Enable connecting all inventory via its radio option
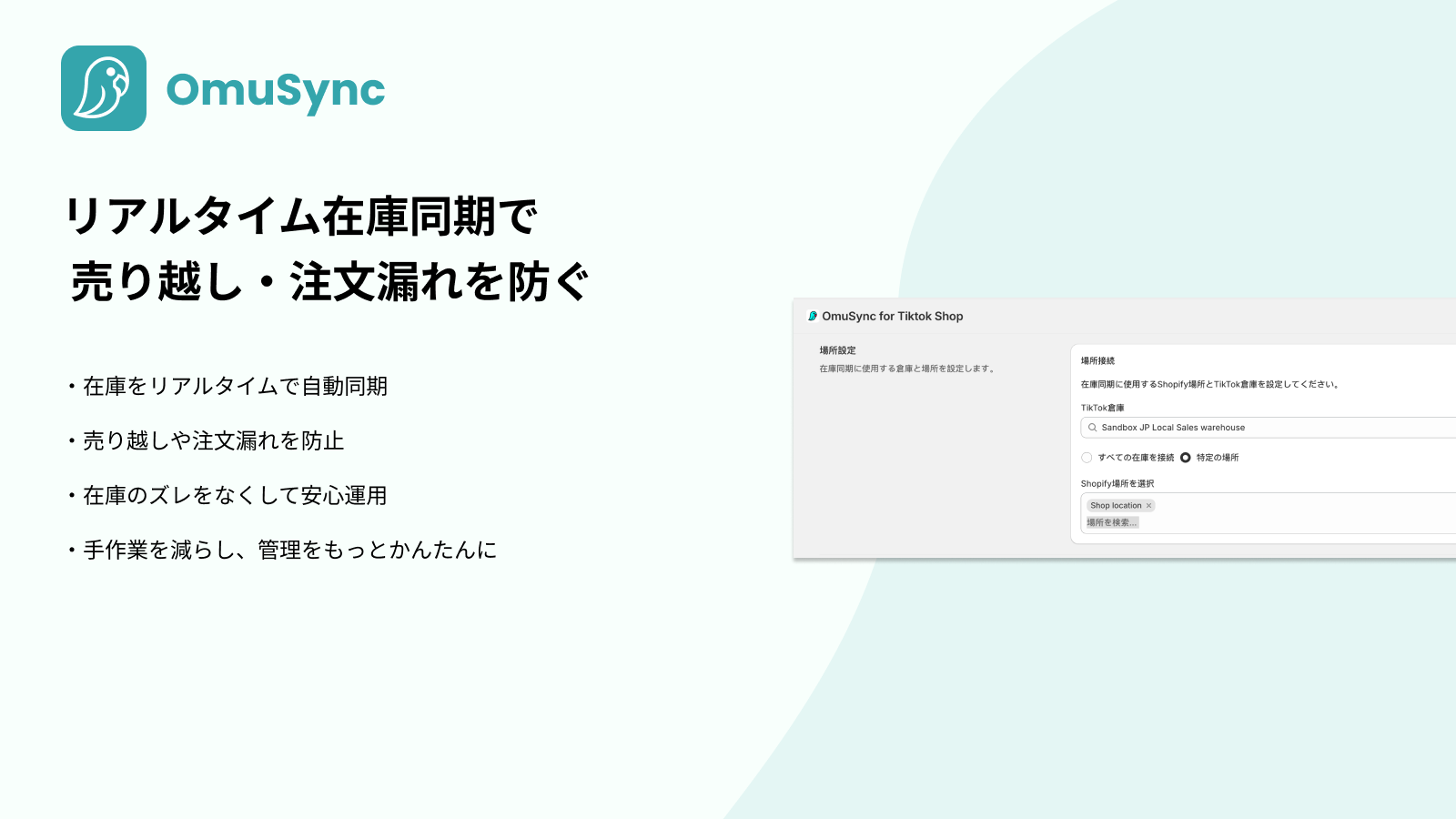 tap(1087, 458)
